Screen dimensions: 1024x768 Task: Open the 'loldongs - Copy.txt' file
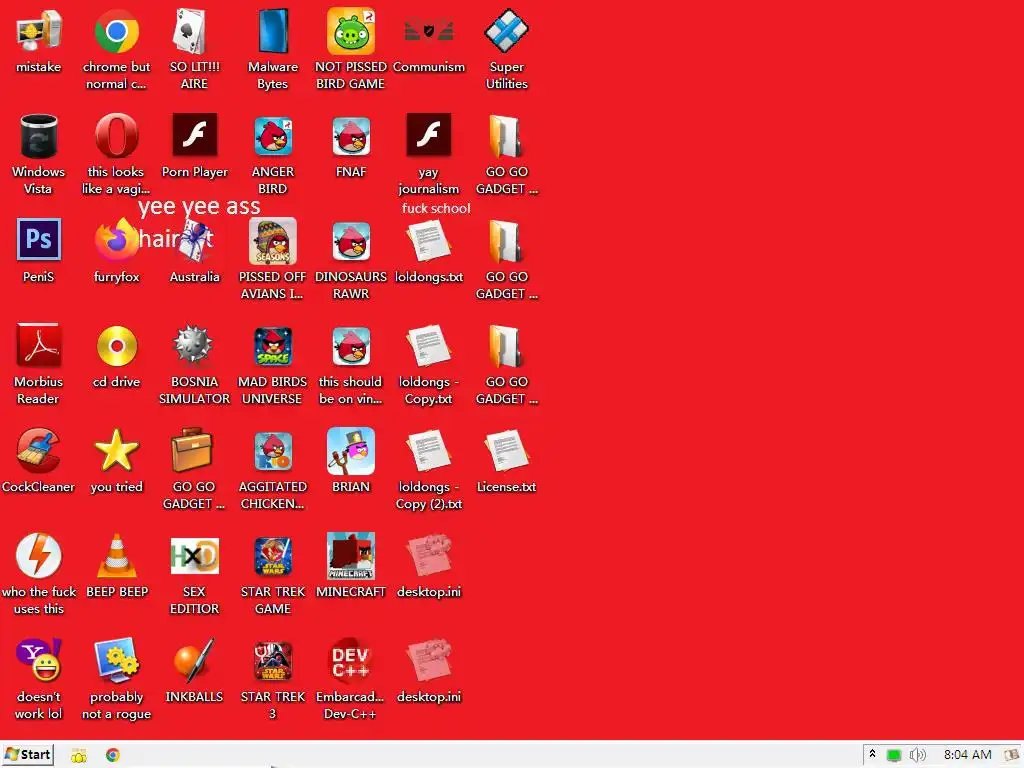tap(428, 346)
